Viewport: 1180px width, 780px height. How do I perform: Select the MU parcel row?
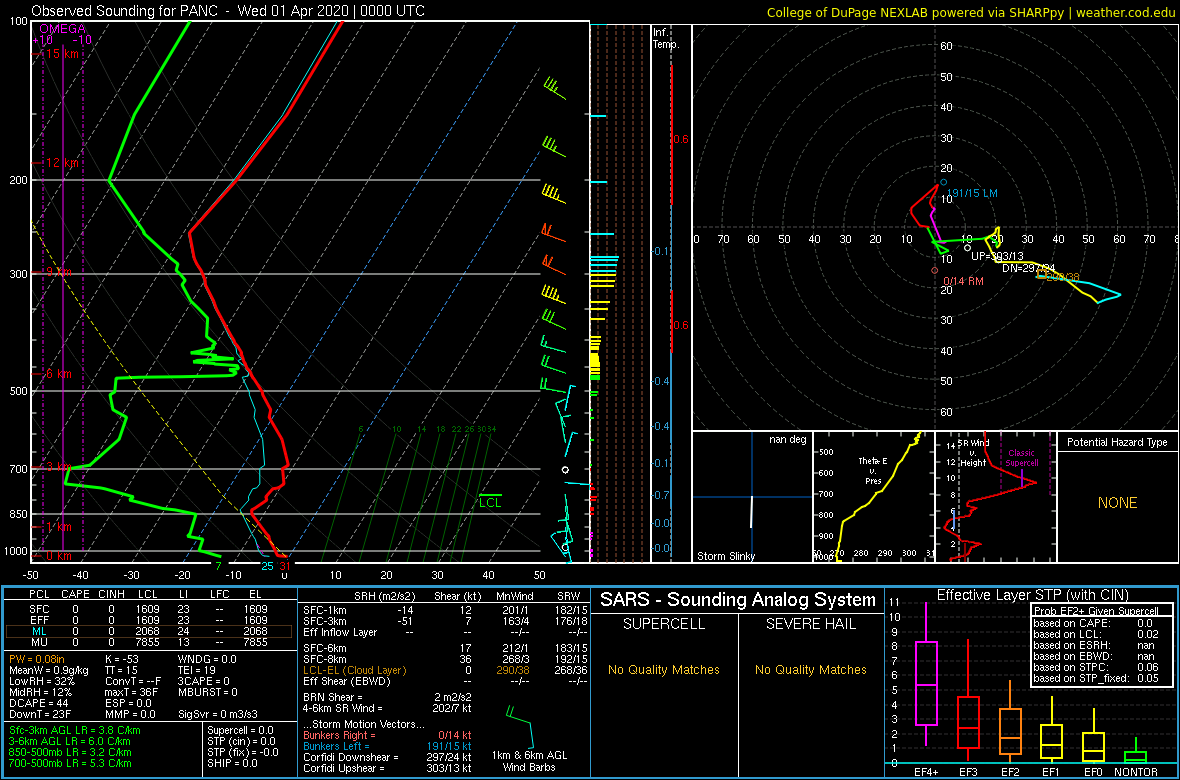[x=151, y=644]
